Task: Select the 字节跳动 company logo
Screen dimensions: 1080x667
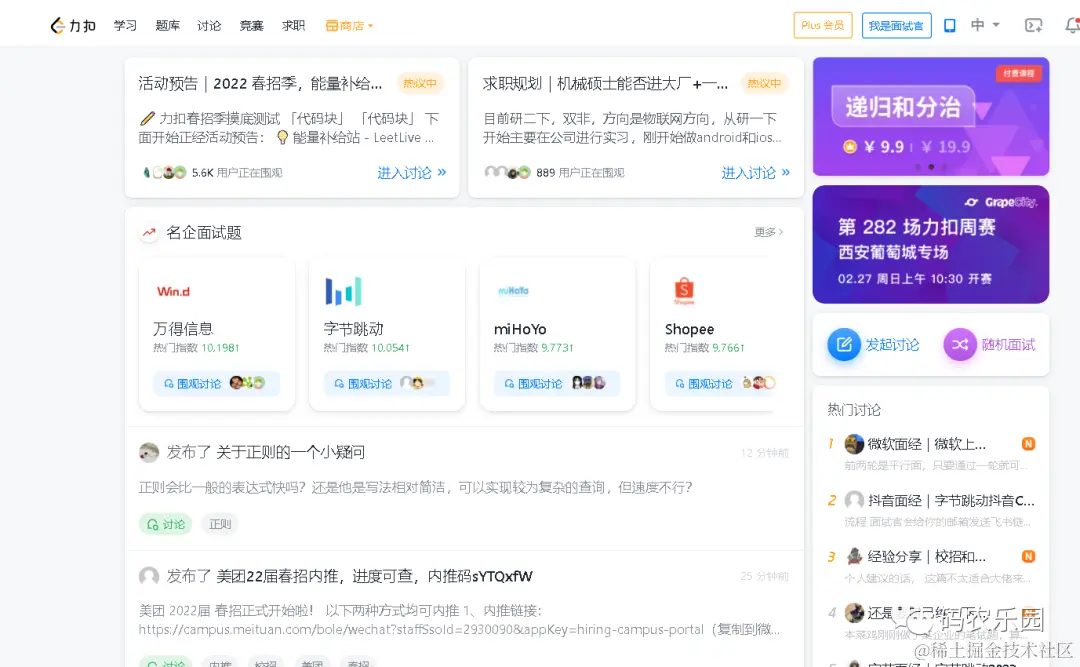Action: click(x=343, y=290)
